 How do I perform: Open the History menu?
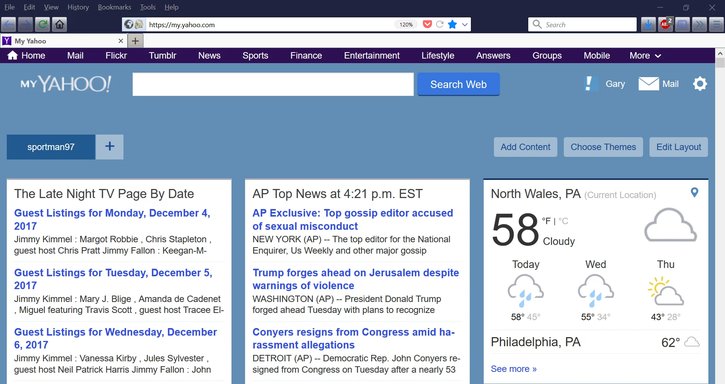78,7
